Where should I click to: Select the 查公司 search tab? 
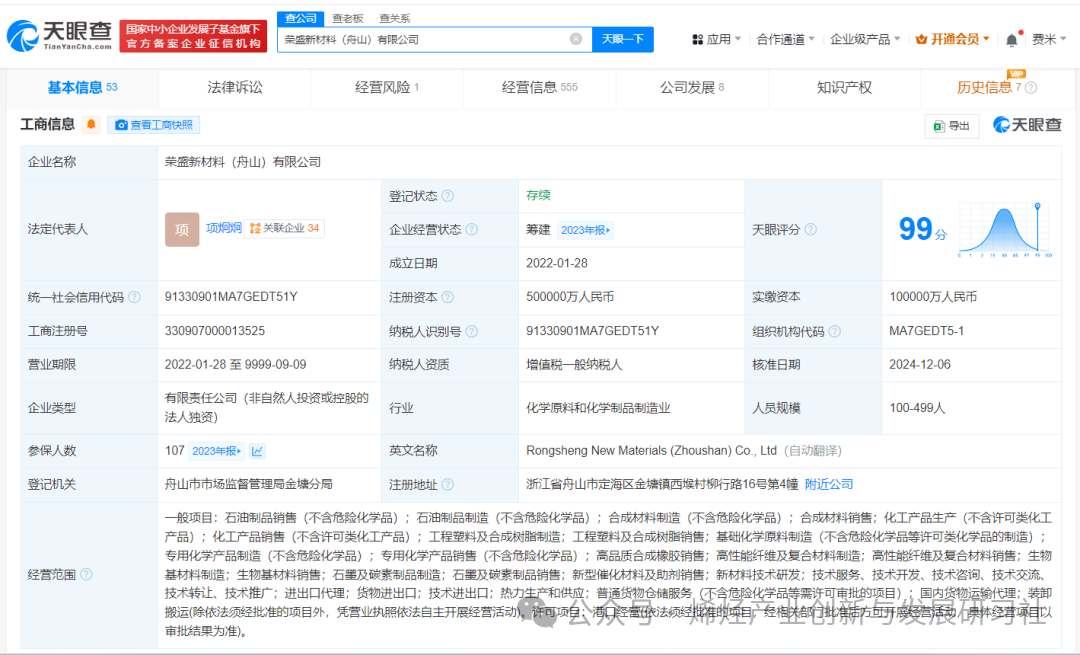pos(300,19)
